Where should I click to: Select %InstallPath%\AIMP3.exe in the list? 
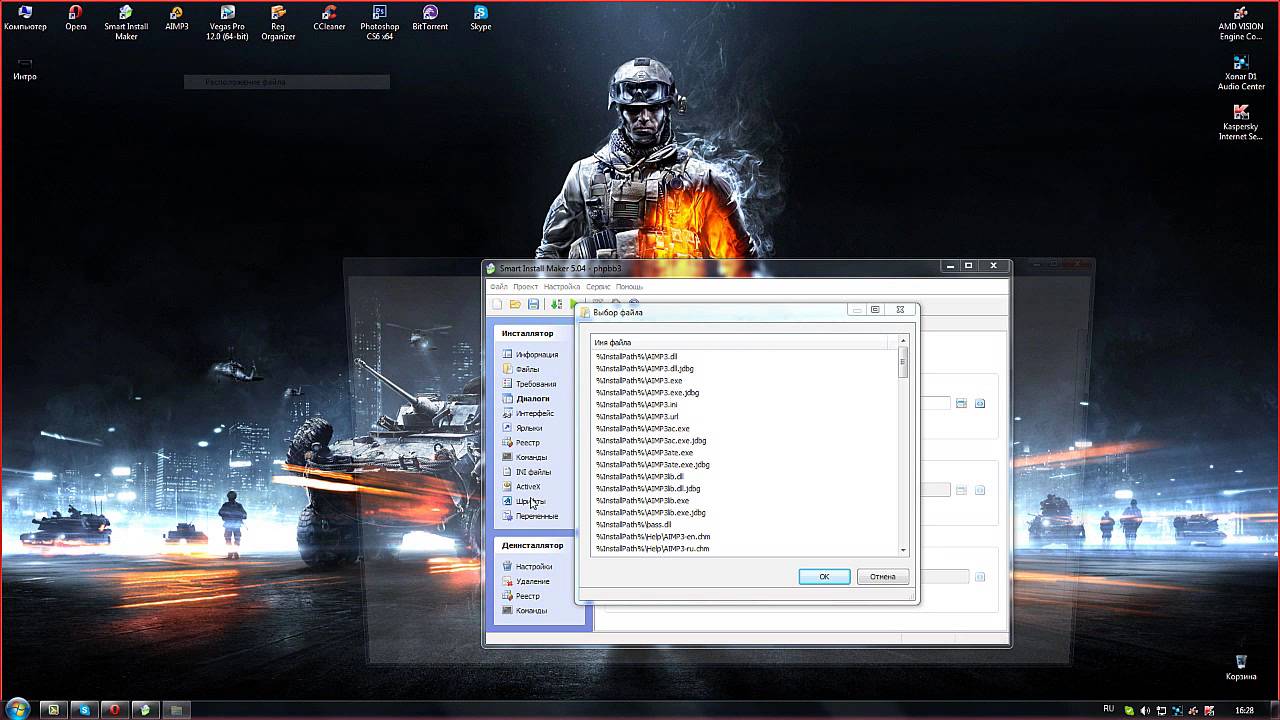pyautogui.click(x=639, y=381)
